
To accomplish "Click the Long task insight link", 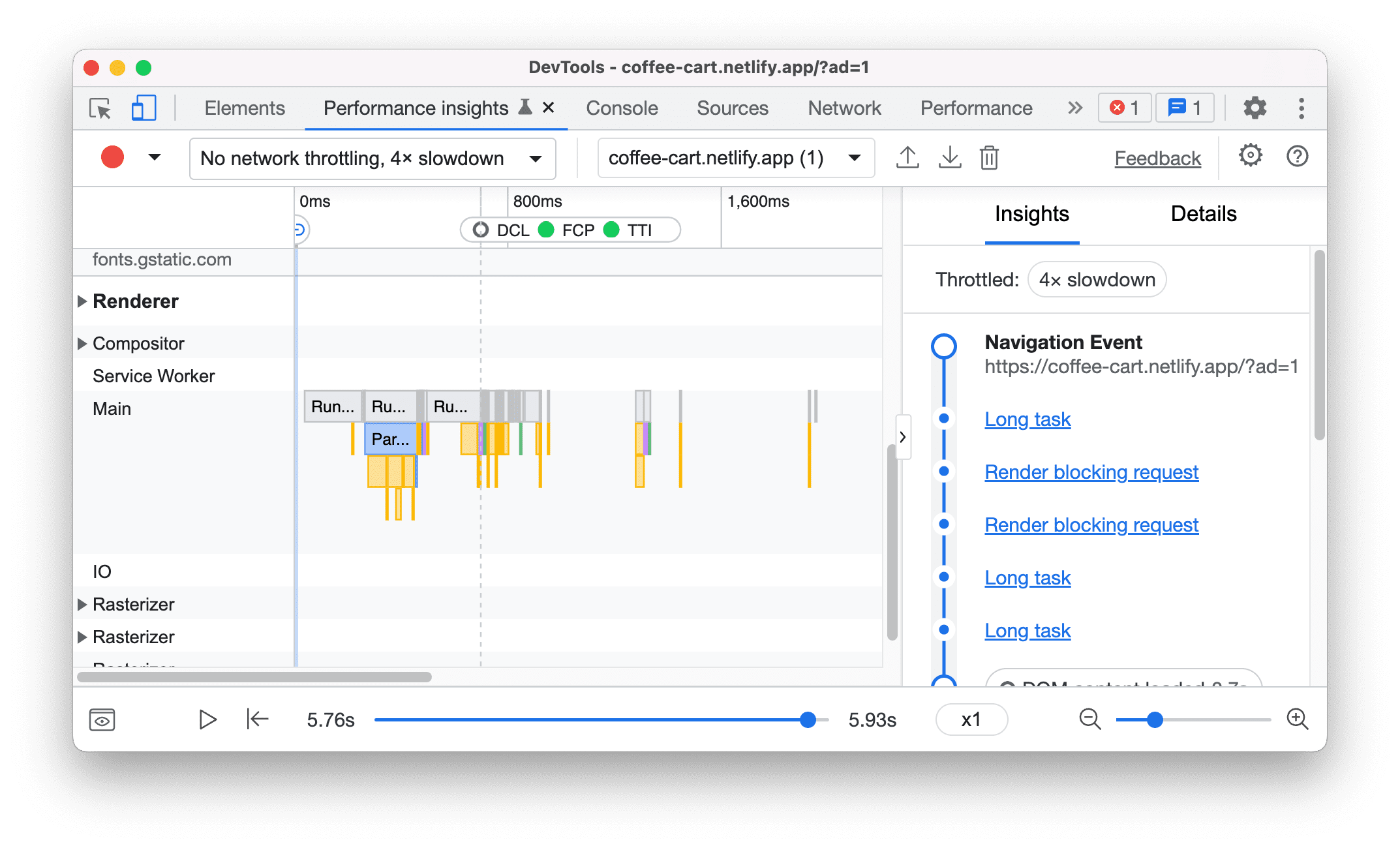I will pyautogui.click(x=1028, y=419).
